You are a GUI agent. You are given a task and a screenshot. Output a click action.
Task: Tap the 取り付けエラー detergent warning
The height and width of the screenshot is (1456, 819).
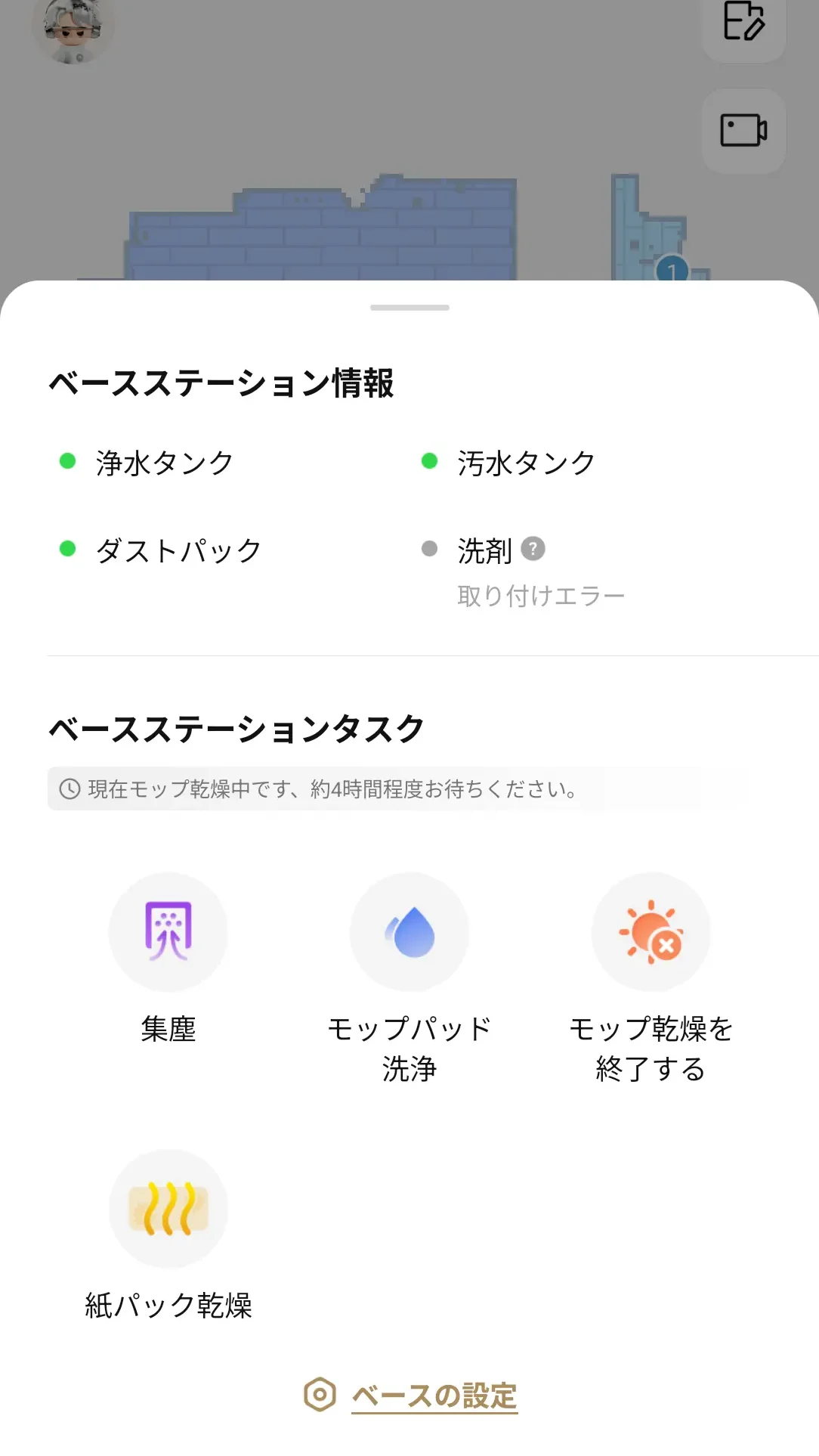click(x=541, y=596)
